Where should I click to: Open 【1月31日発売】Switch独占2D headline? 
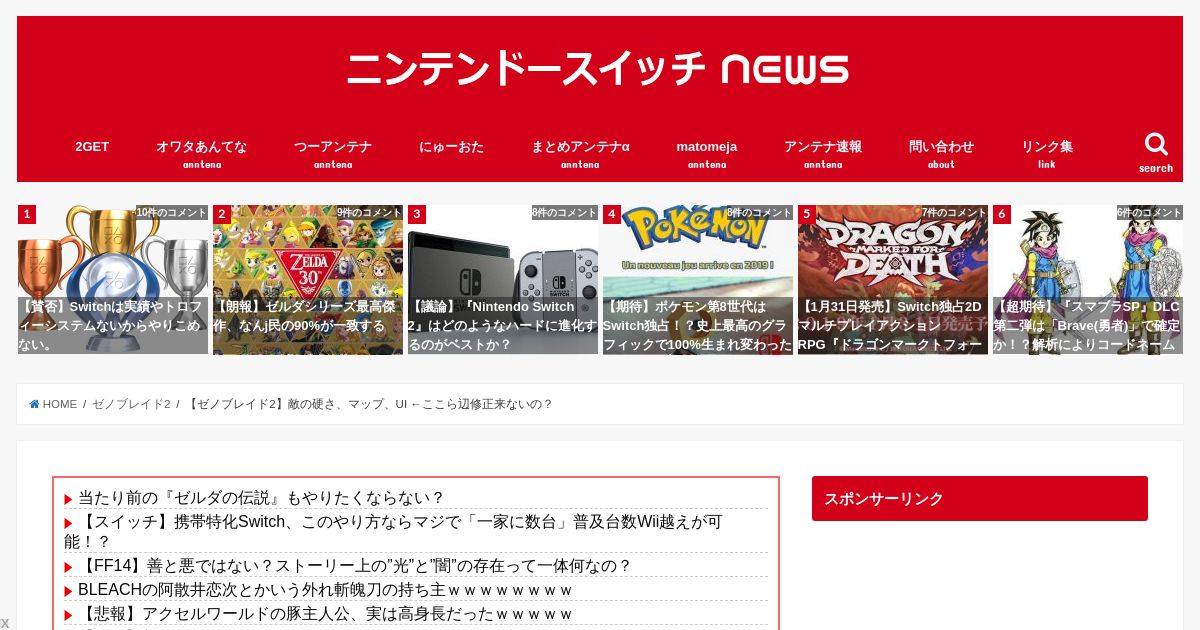893,325
